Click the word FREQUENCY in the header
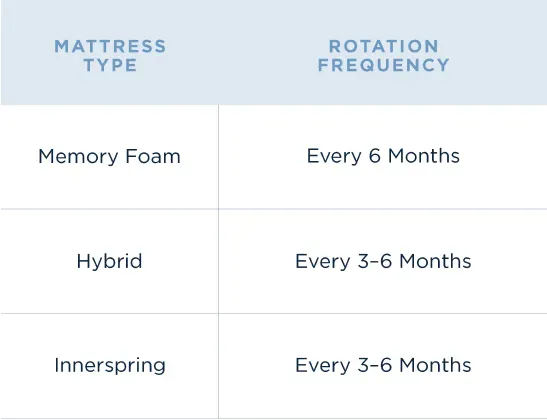Image resolution: width=547 pixels, height=420 pixels. click(383, 65)
